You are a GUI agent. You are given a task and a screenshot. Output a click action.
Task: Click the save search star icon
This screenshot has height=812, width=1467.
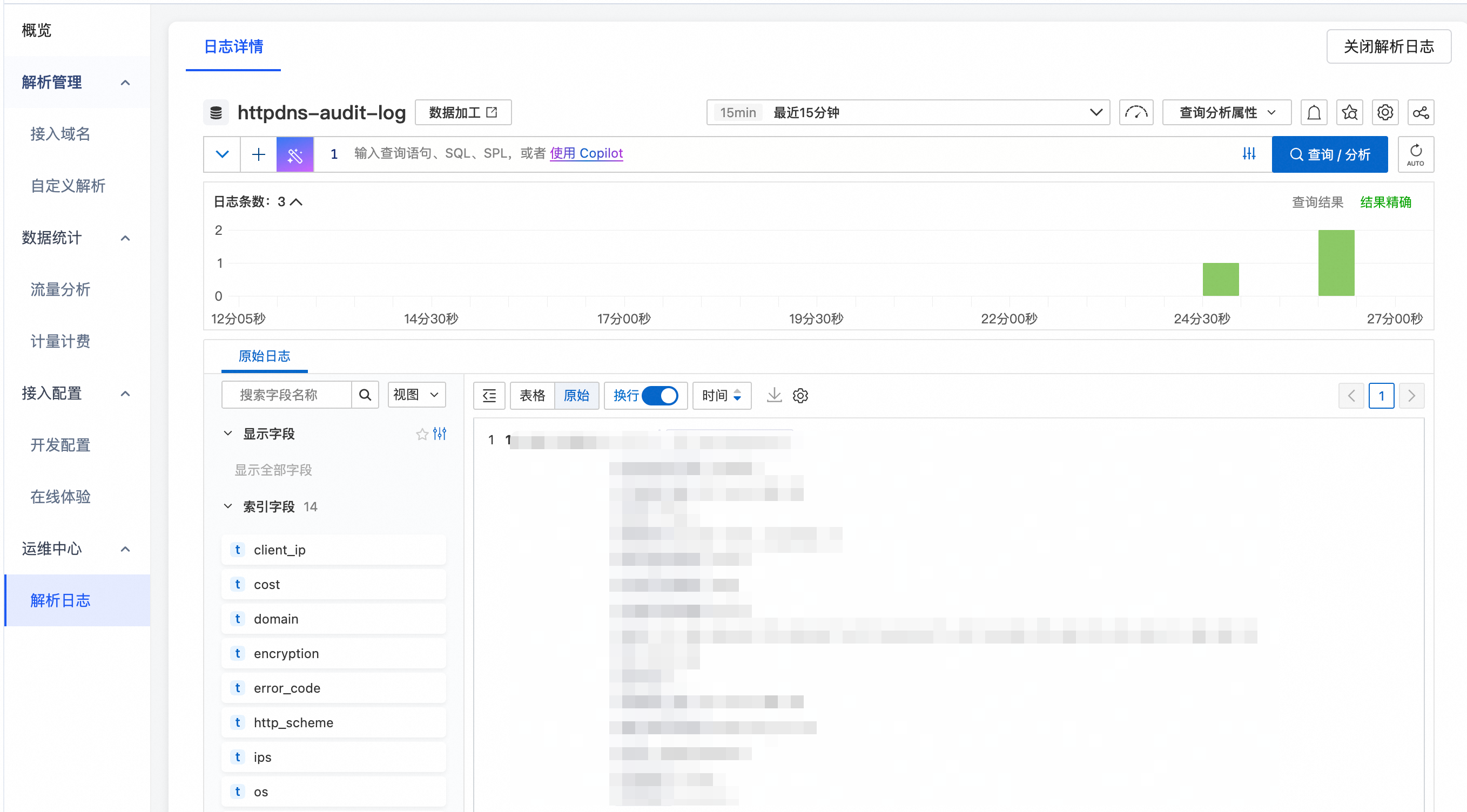click(1349, 113)
